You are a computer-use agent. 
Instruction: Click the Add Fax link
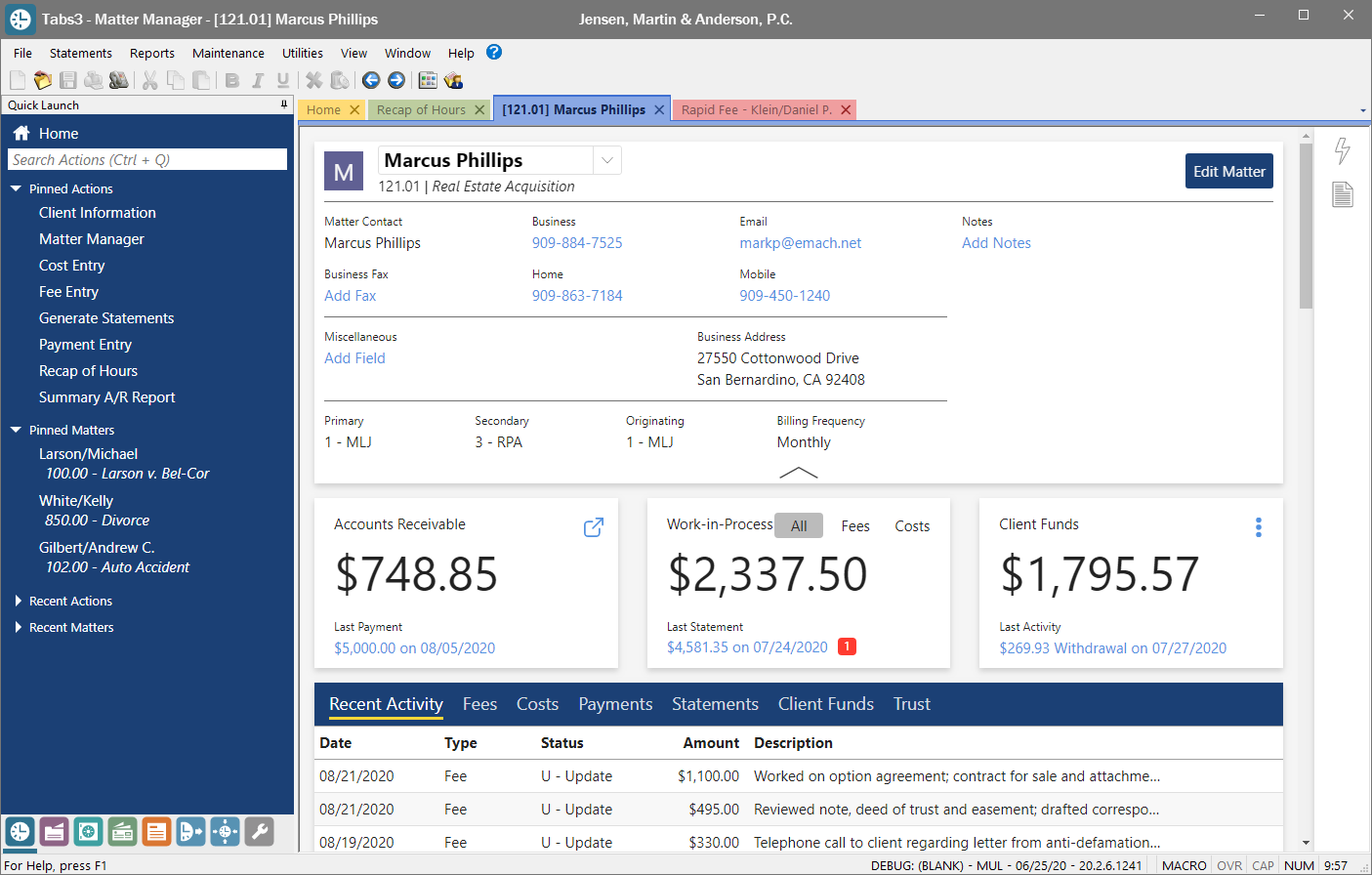[351, 295]
